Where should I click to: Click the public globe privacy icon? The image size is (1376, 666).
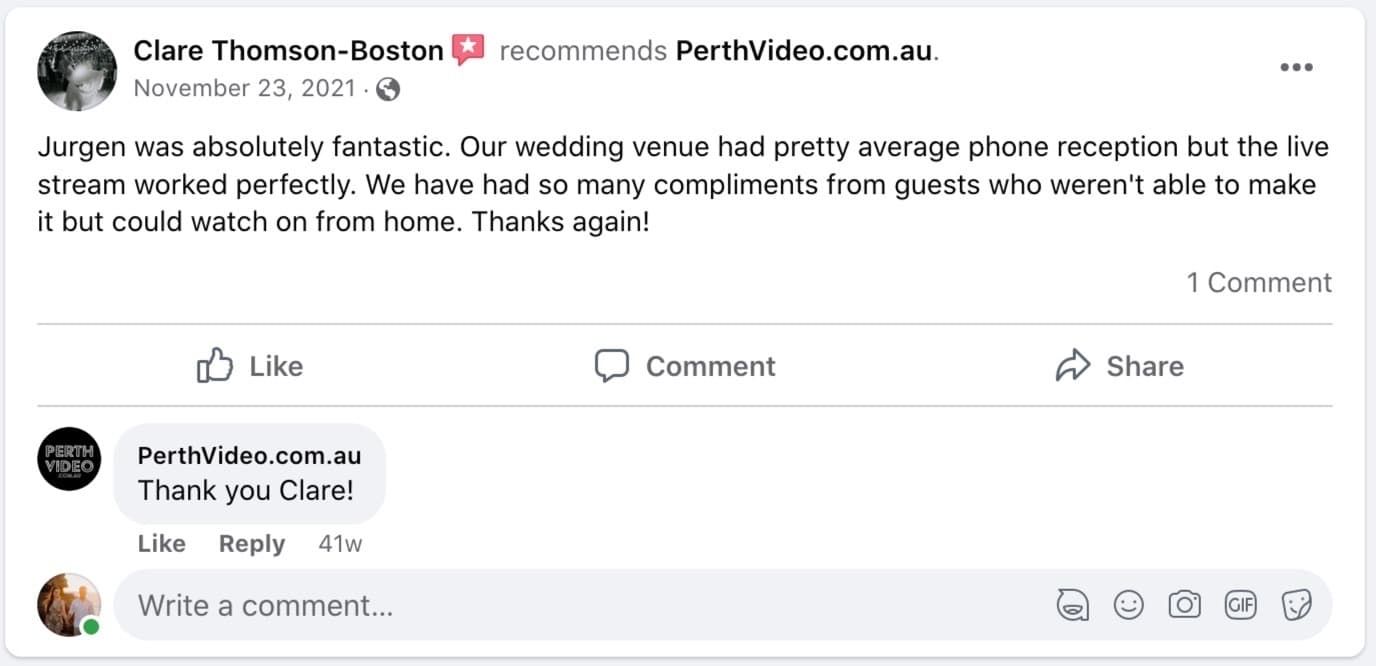point(389,89)
